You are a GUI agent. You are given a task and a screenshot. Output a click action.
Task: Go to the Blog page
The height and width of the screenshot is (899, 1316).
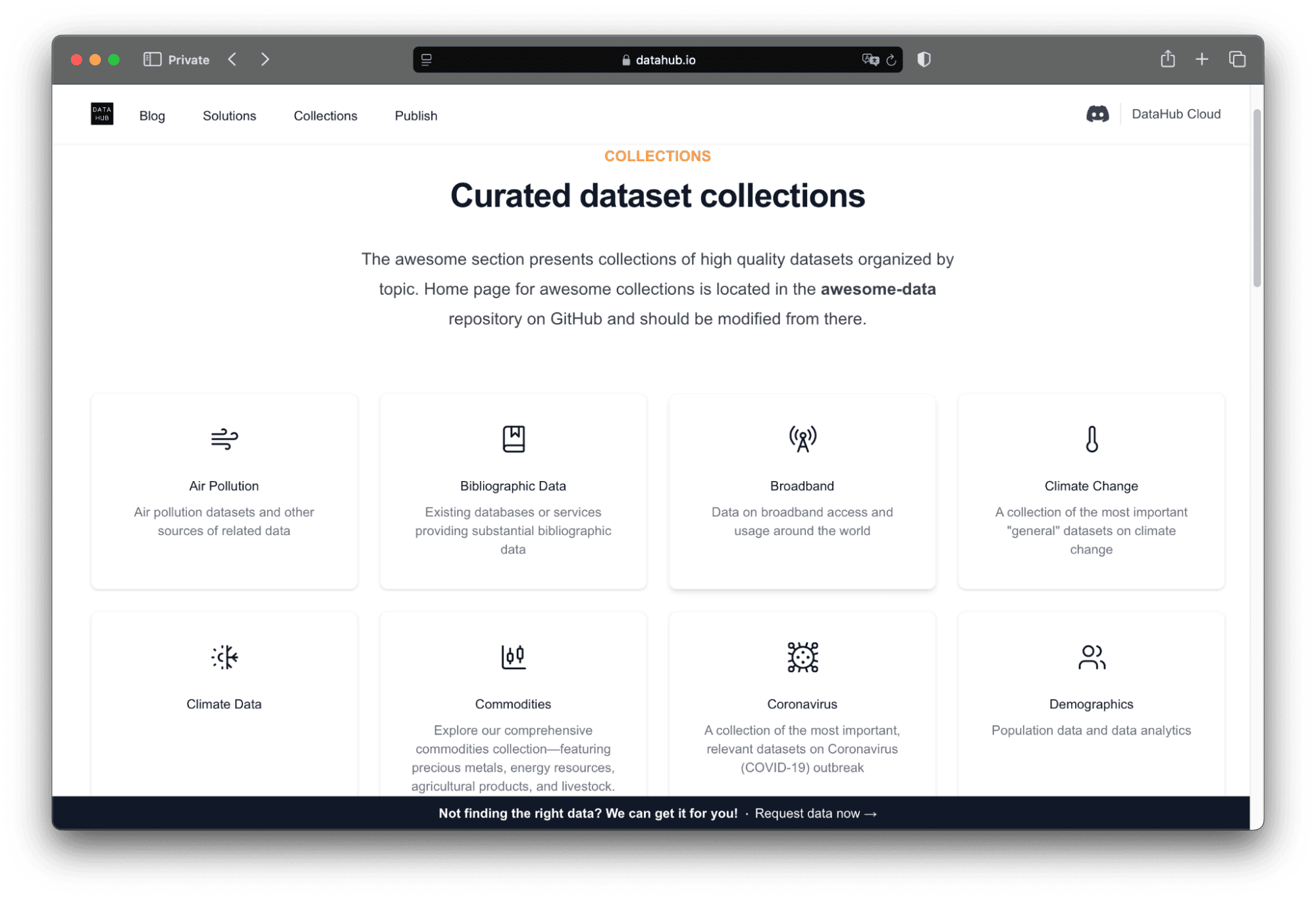click(x=152, y=116)
